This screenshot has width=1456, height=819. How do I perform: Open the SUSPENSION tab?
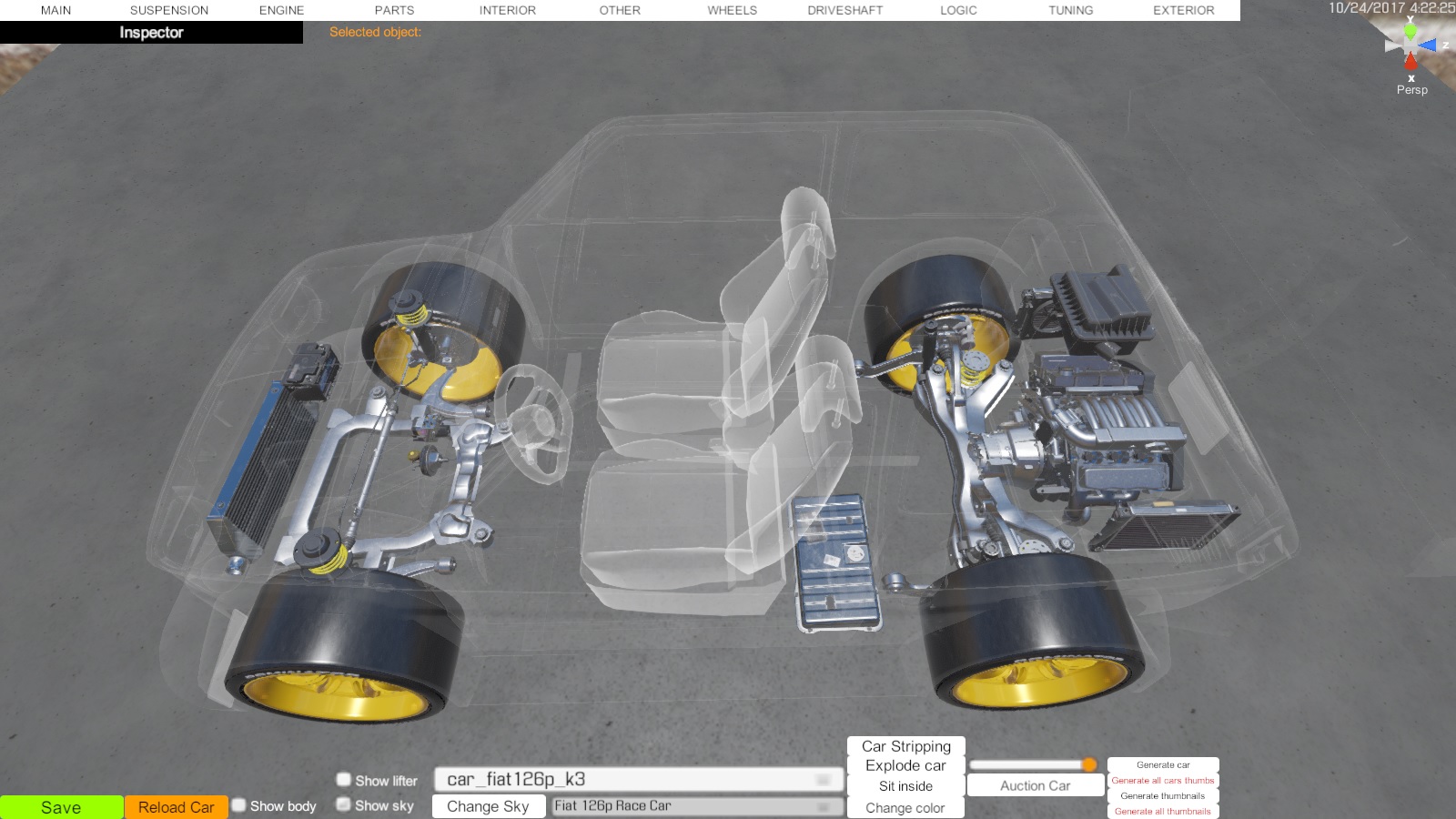169,10
